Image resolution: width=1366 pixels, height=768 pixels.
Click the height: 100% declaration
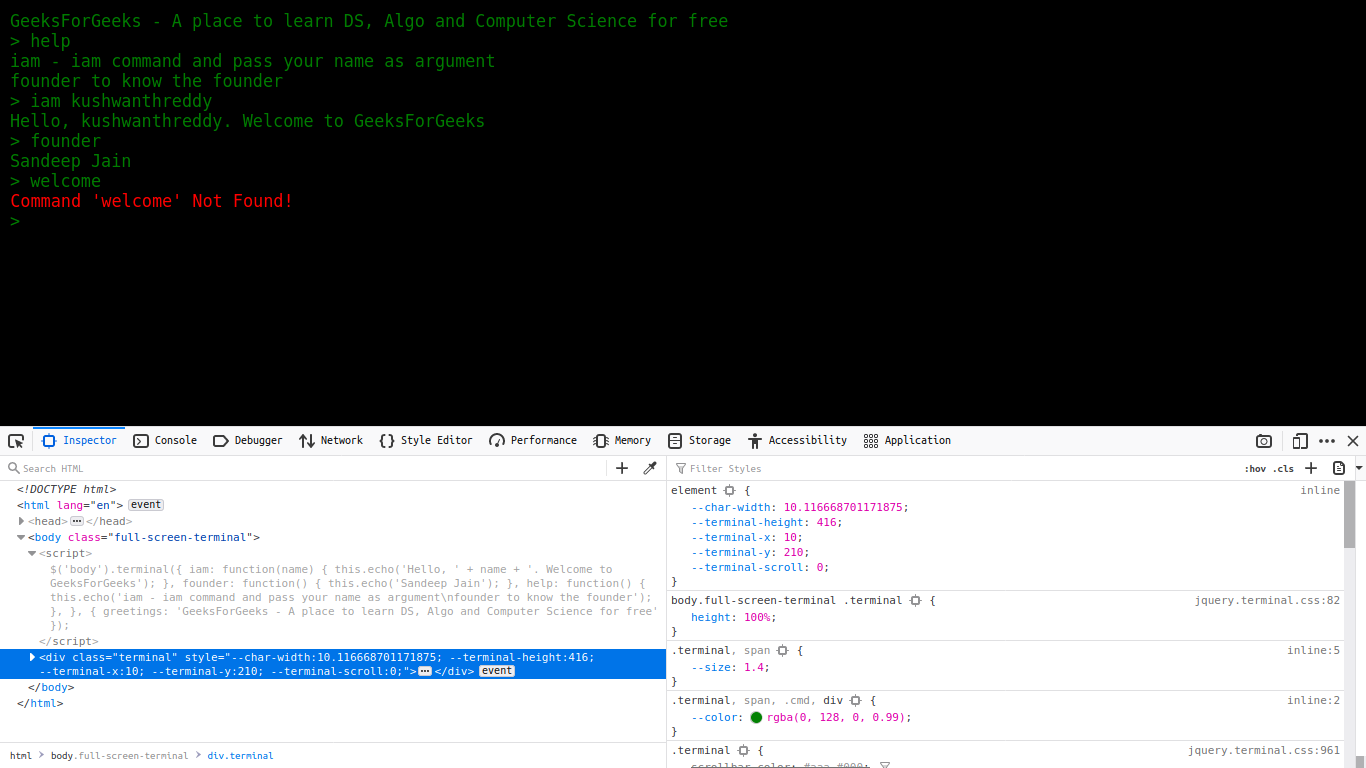coord(734,618)
